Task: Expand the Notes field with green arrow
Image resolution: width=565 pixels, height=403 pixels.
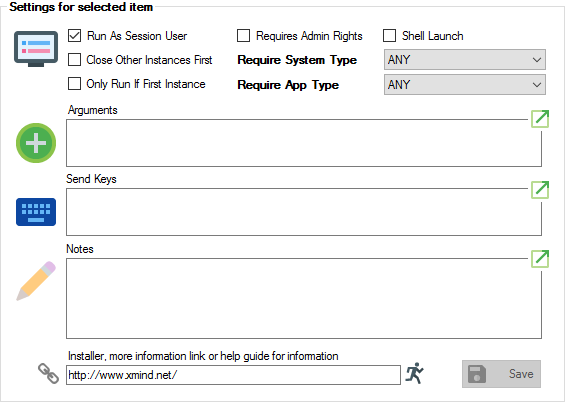Action: coord(540,259)
